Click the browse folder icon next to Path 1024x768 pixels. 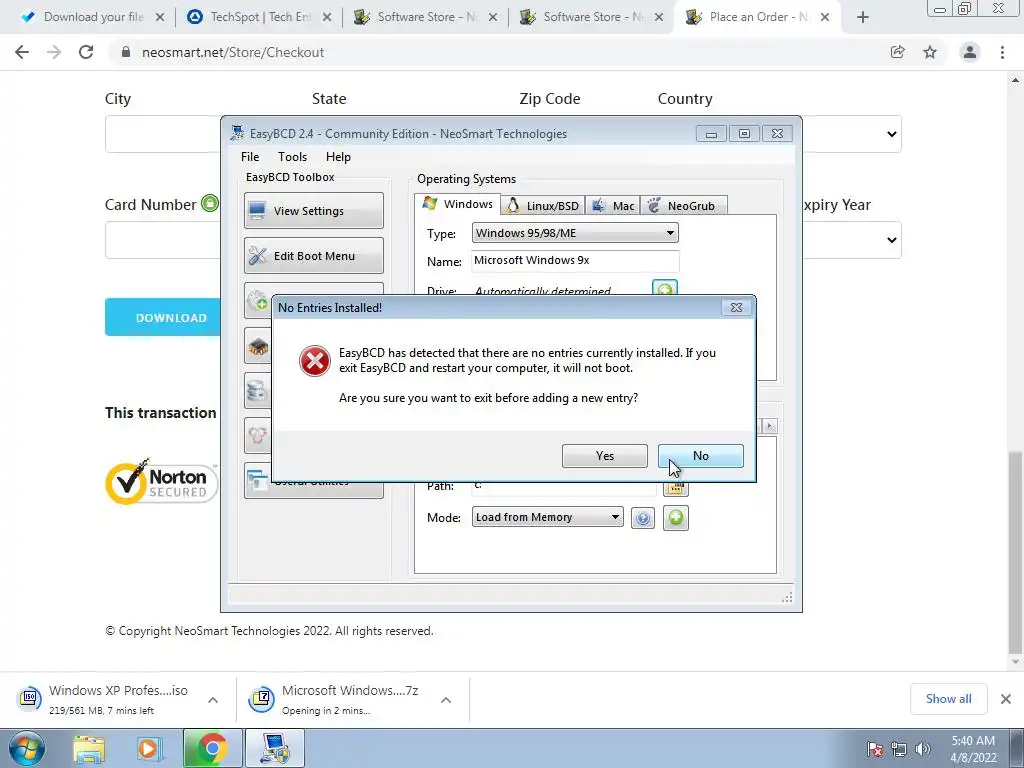[675, 488]
